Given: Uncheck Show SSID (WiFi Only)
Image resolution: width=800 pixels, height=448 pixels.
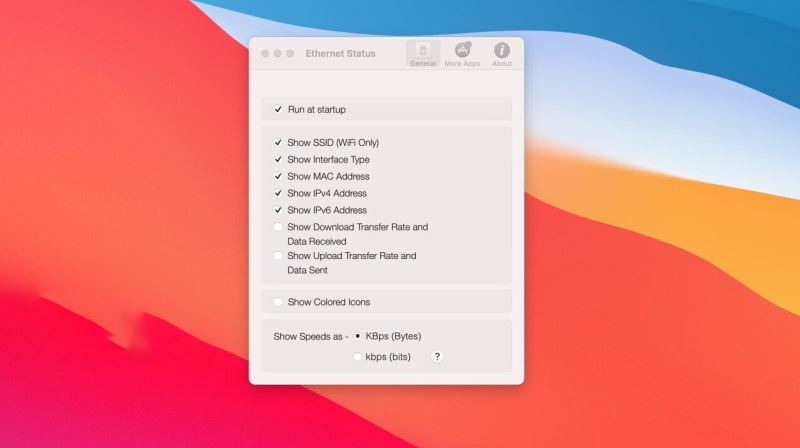Looking at the screenshot, I should (278, 142).
